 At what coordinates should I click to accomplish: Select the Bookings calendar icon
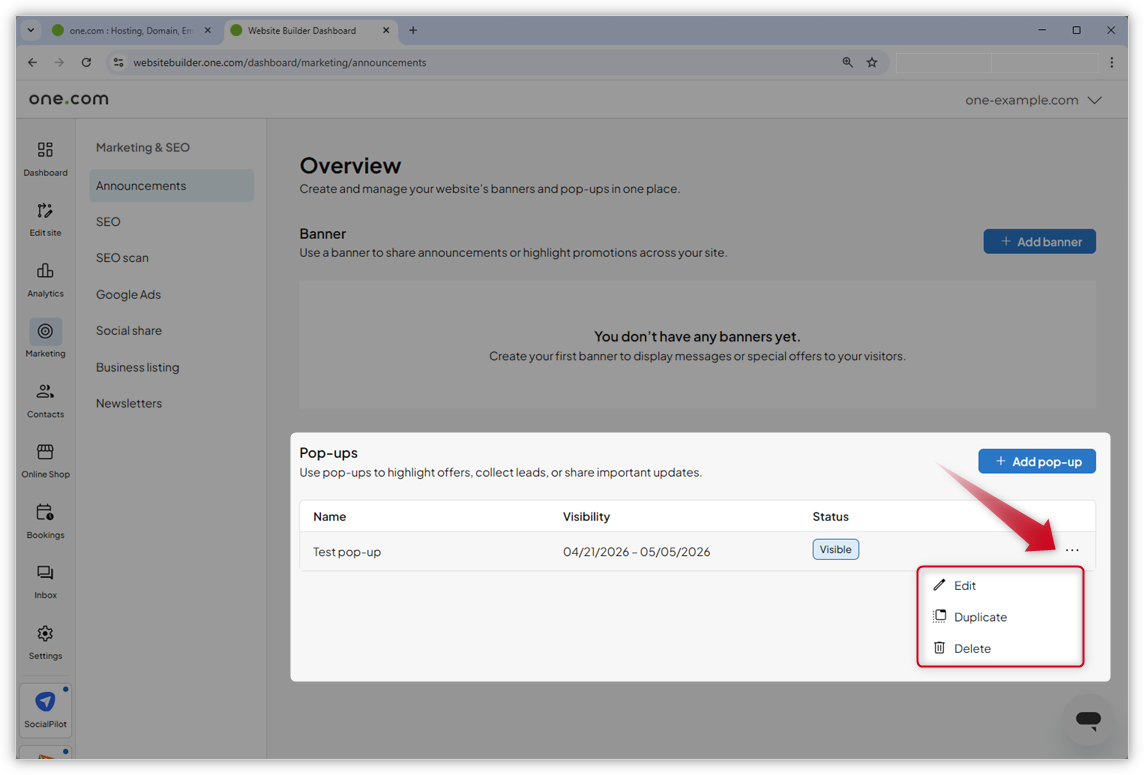45,519
